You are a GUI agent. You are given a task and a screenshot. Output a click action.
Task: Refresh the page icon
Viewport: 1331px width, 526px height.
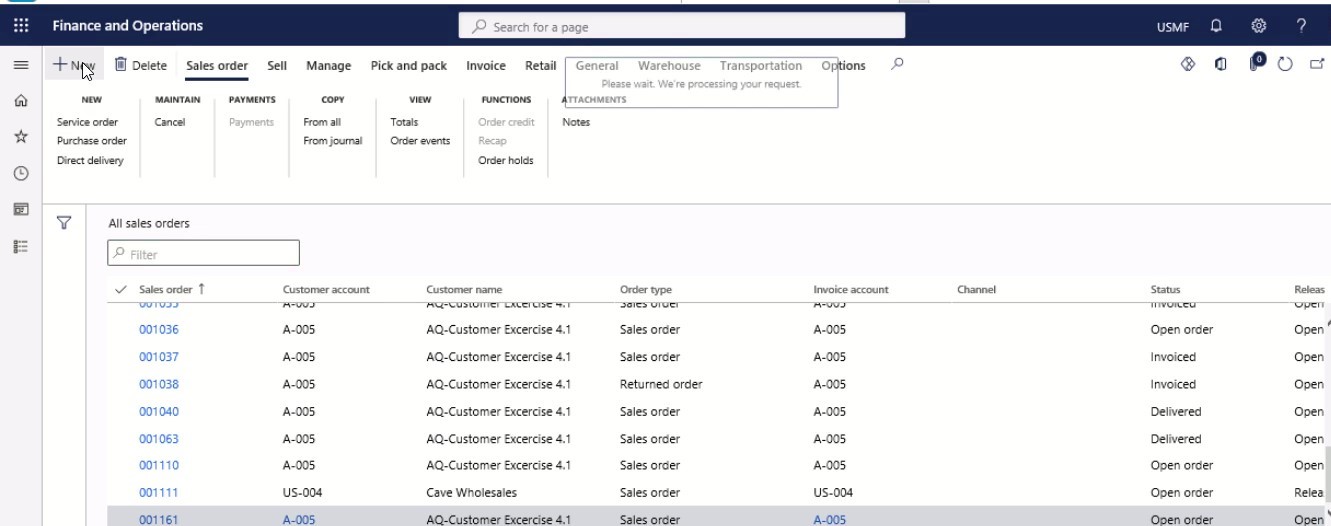pos(1286,64)
